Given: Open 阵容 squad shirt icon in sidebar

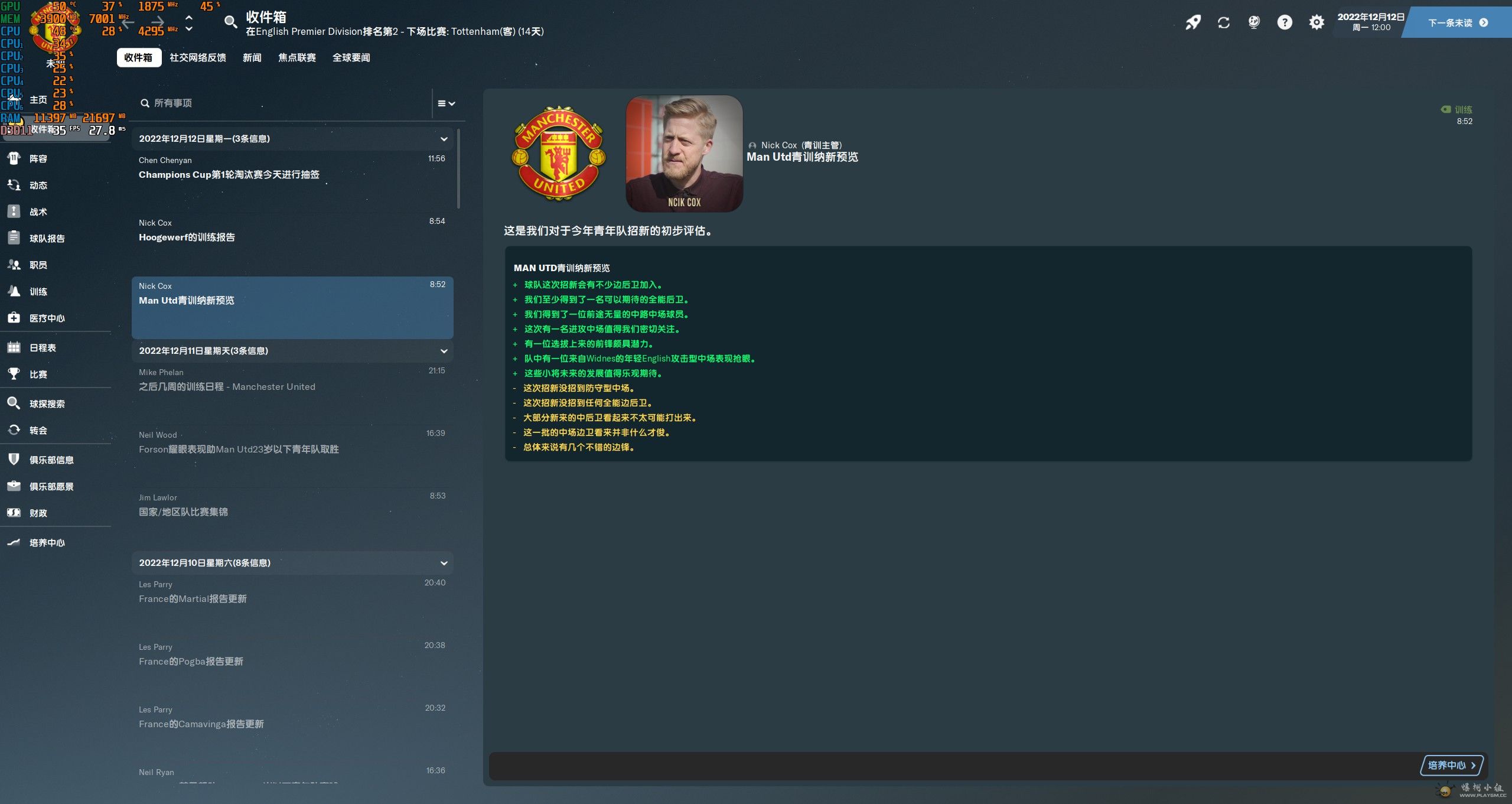Looking at the screenshot, I should pos(14,158).
